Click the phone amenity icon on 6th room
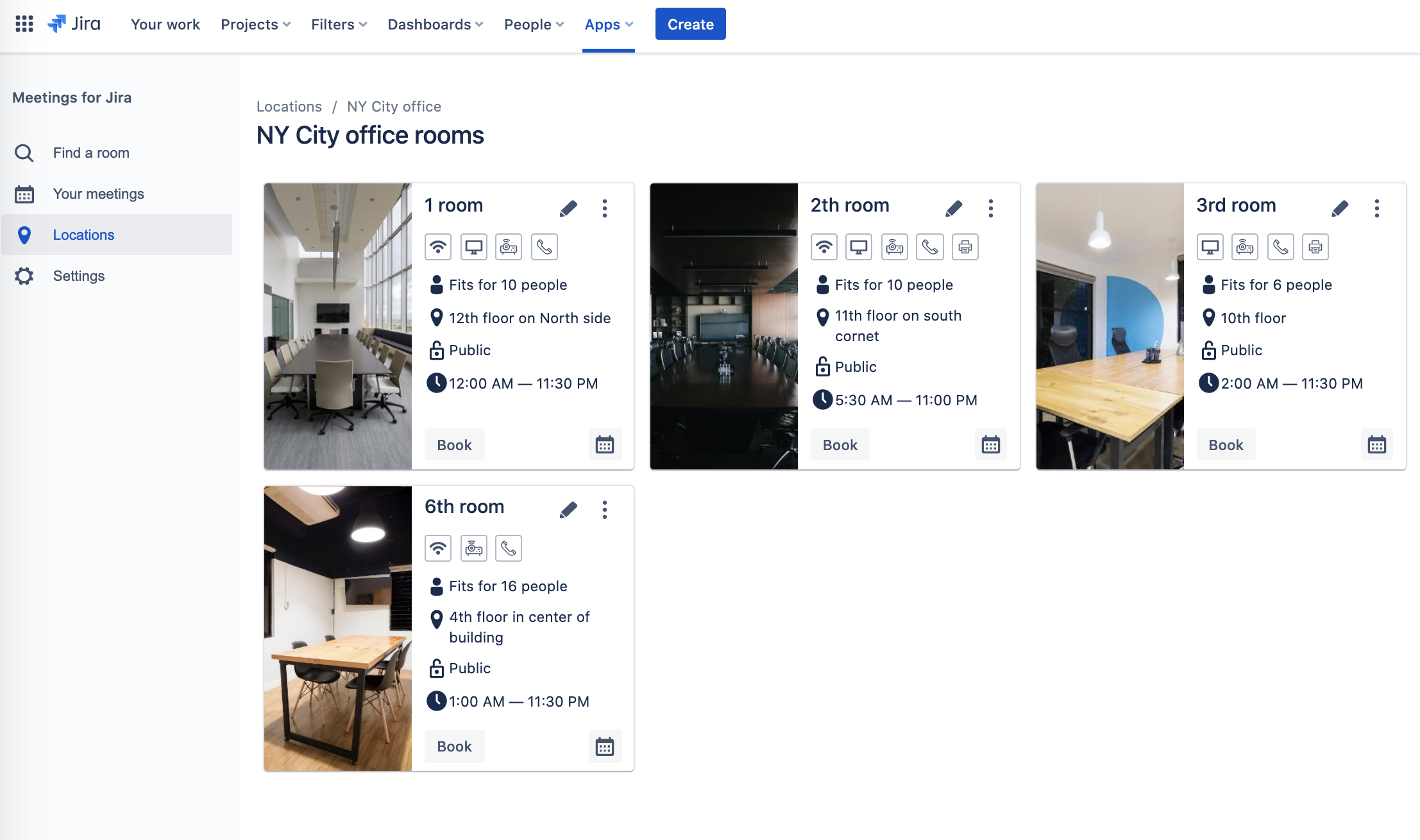 pos(509,548)
